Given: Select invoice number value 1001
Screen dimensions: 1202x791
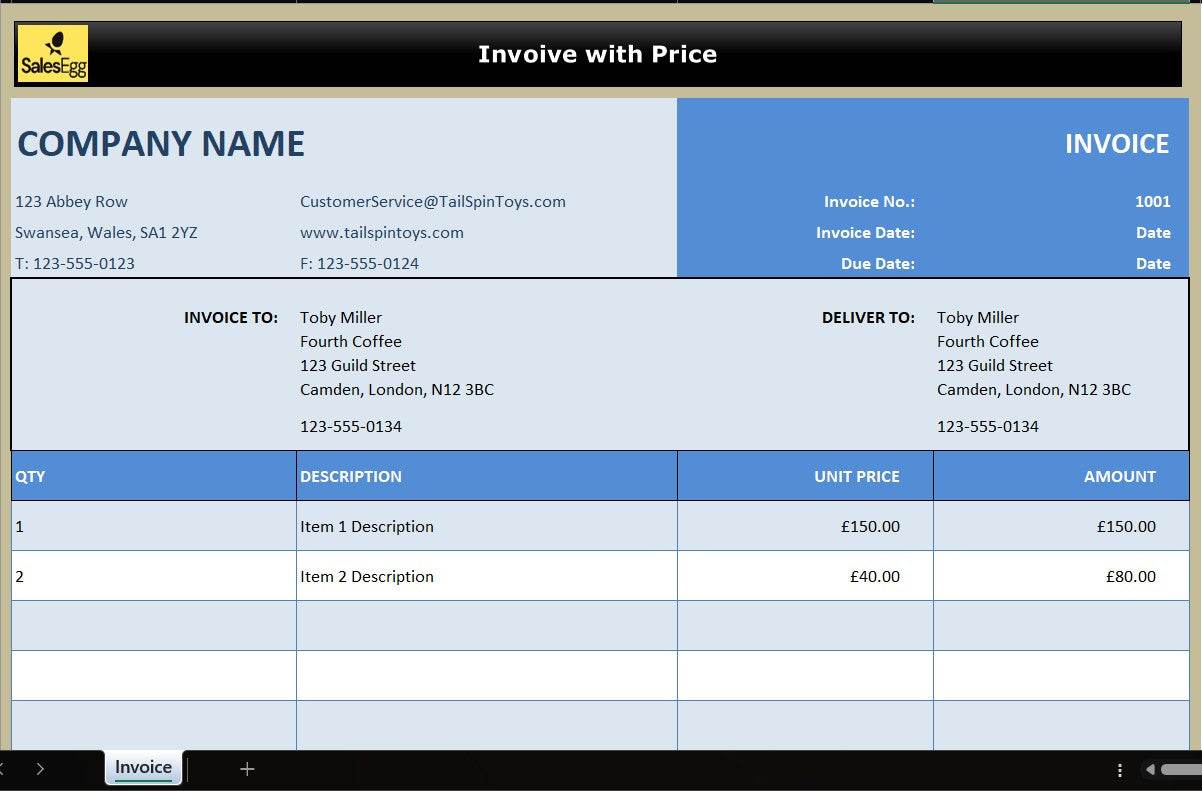Looking at the screenshot, I should pyautogui.click(x=1152, y=201).
